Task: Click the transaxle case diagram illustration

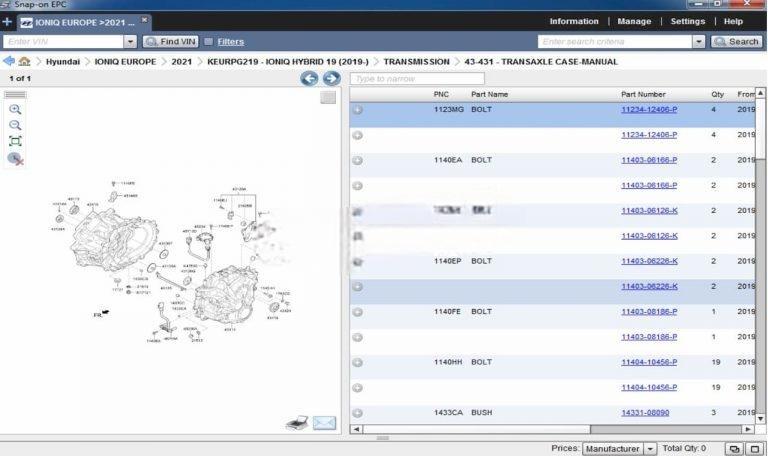Action: (x=171, y=262)
